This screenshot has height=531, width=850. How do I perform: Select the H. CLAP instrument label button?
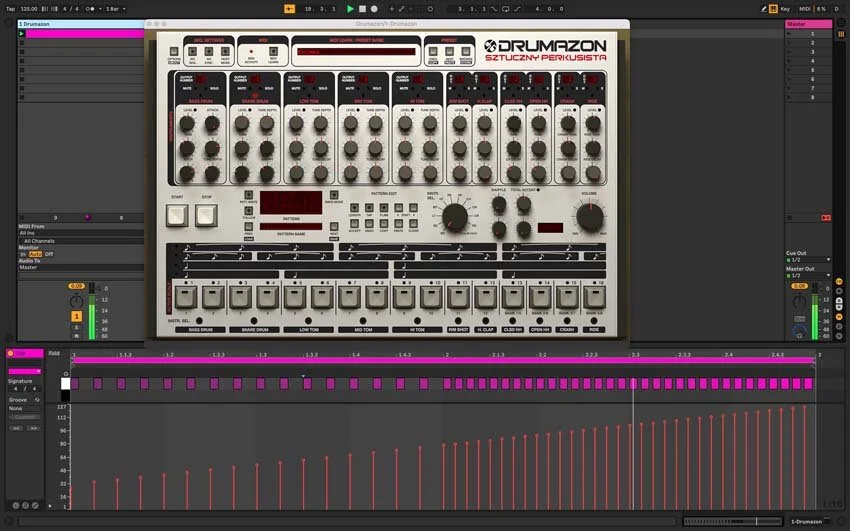(486, 329)
